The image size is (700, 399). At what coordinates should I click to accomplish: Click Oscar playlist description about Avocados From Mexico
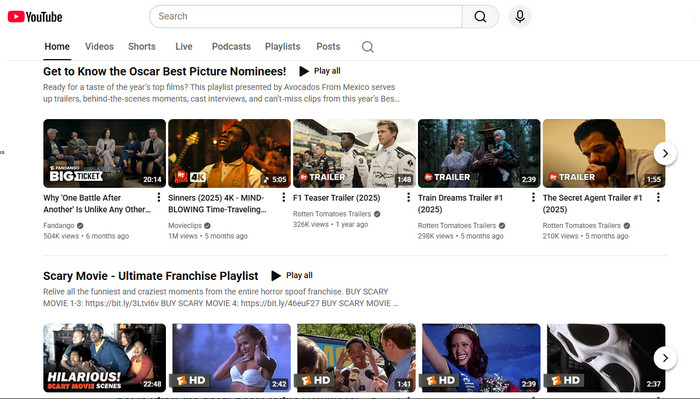coord(221,93)
